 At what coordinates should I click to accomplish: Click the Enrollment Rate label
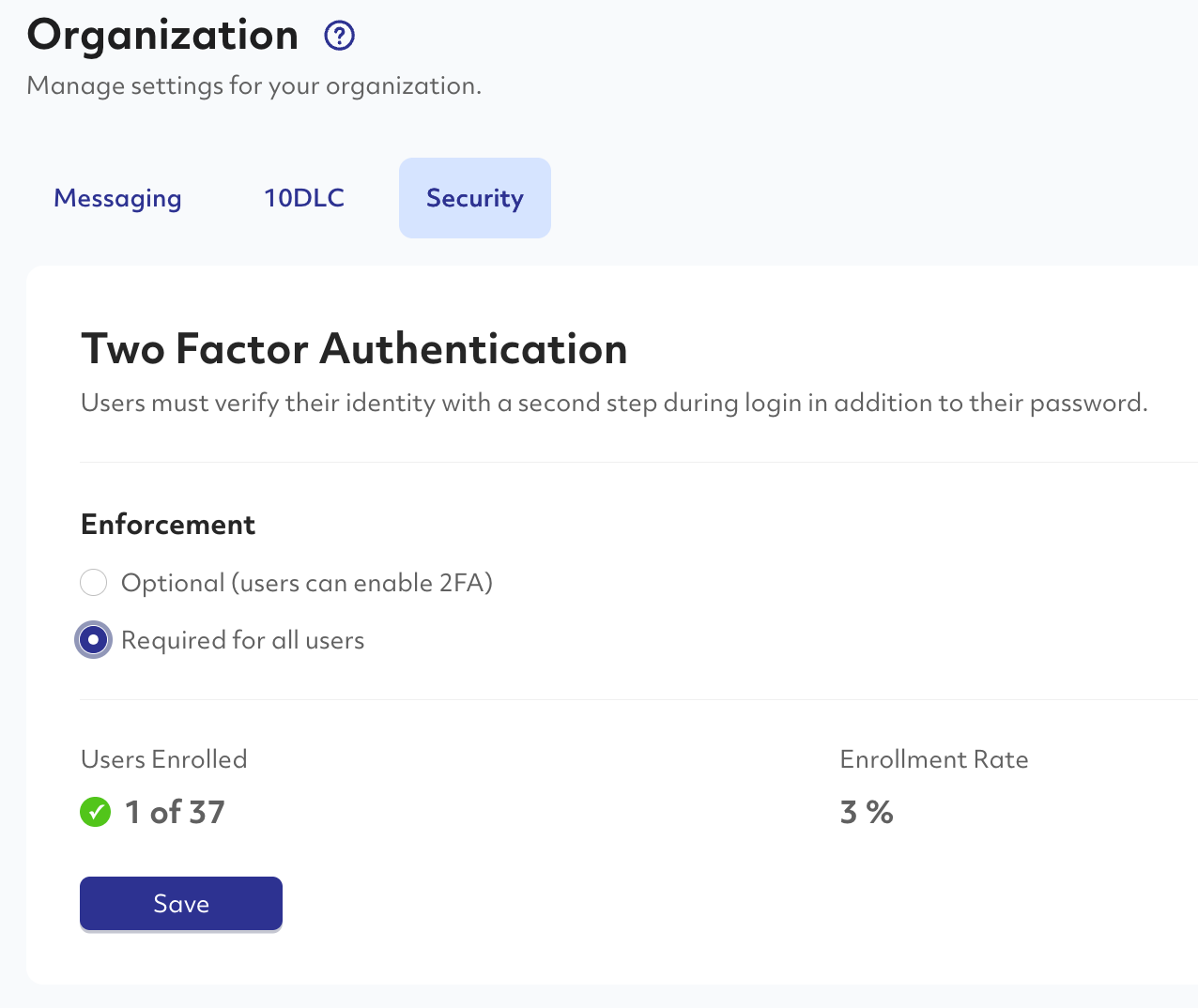coord(934,759)
